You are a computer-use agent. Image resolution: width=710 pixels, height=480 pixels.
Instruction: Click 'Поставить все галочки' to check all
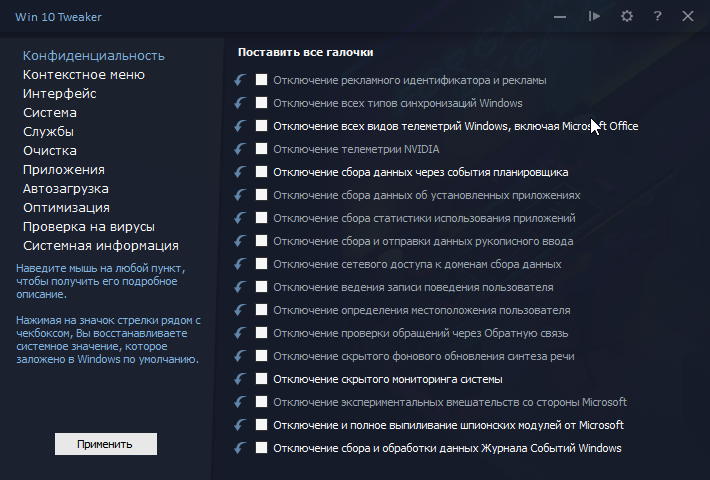(x=306, y=53)
